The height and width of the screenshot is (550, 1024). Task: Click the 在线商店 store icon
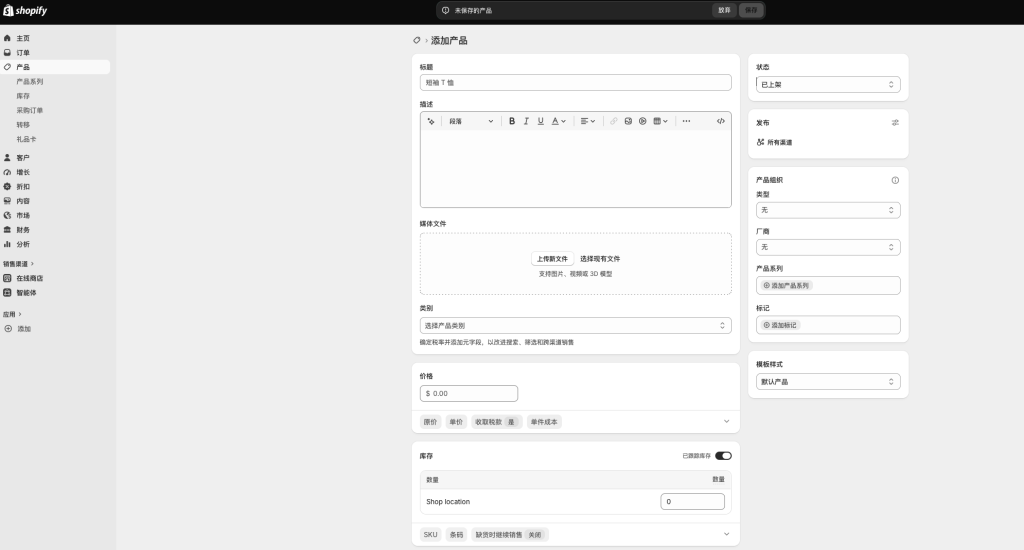point(7,278)
